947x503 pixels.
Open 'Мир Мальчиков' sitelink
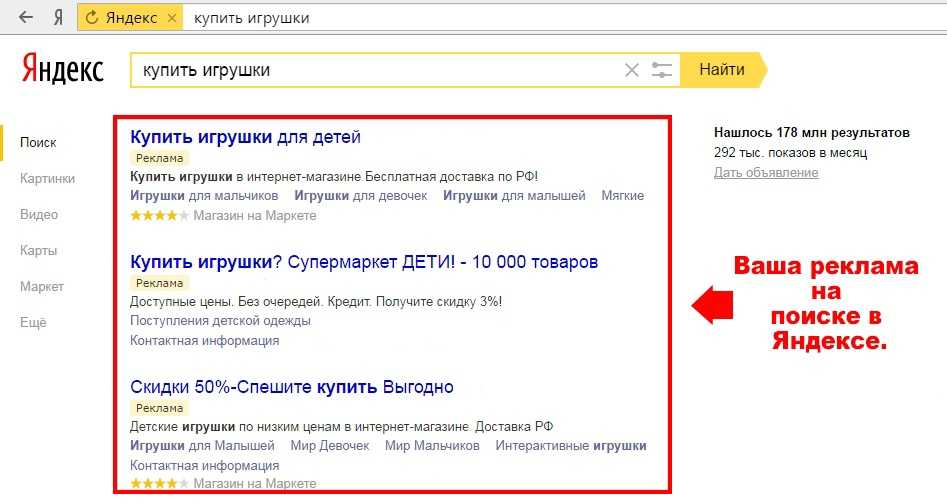tap(432, 446)
